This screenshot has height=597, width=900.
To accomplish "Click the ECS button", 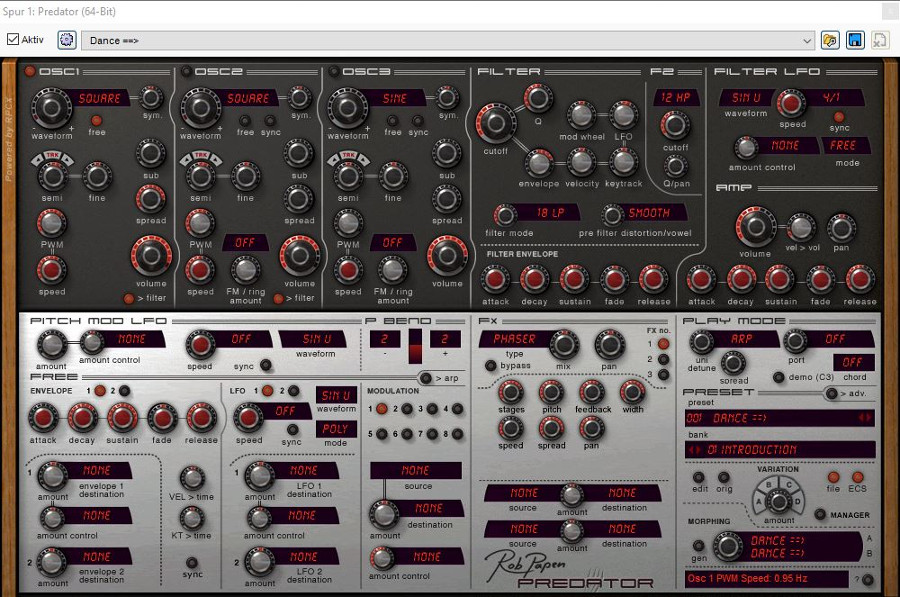I will point(858,477).
